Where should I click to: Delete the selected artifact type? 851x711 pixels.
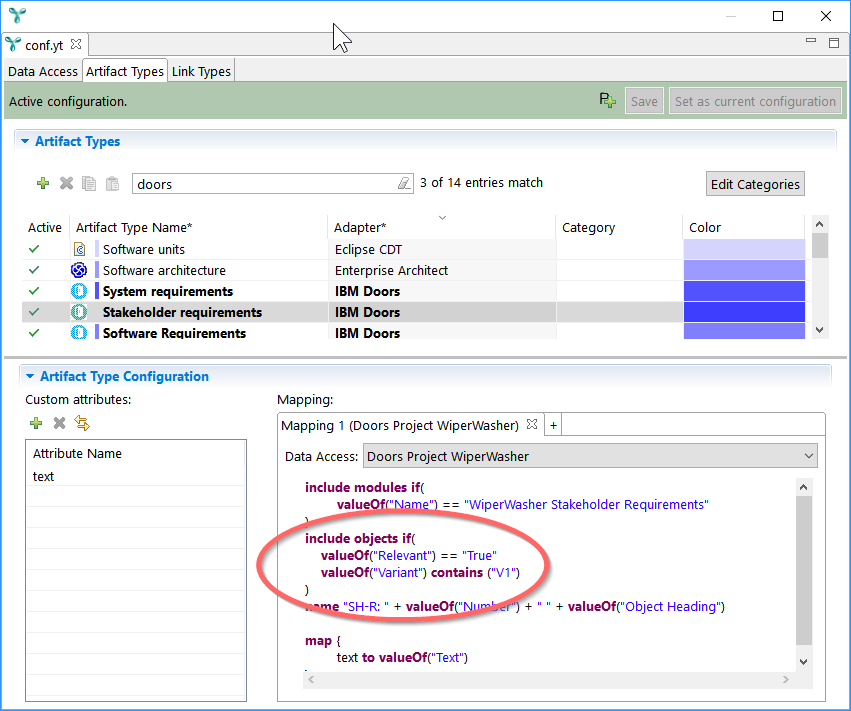pyautogui.click(x=66, y=183)
